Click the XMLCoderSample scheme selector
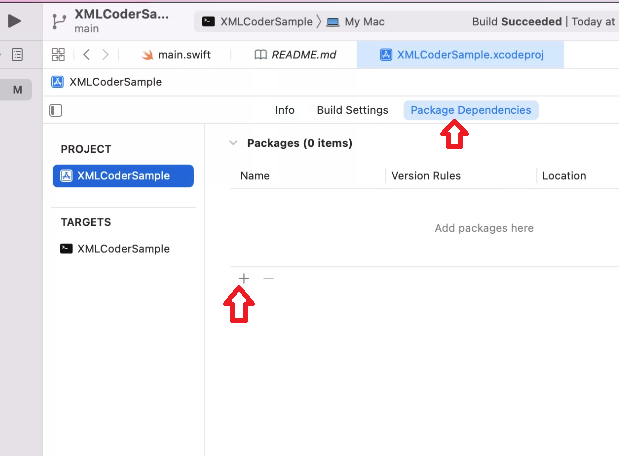Viewport: 619px width, 456px height. coord(257,21)
